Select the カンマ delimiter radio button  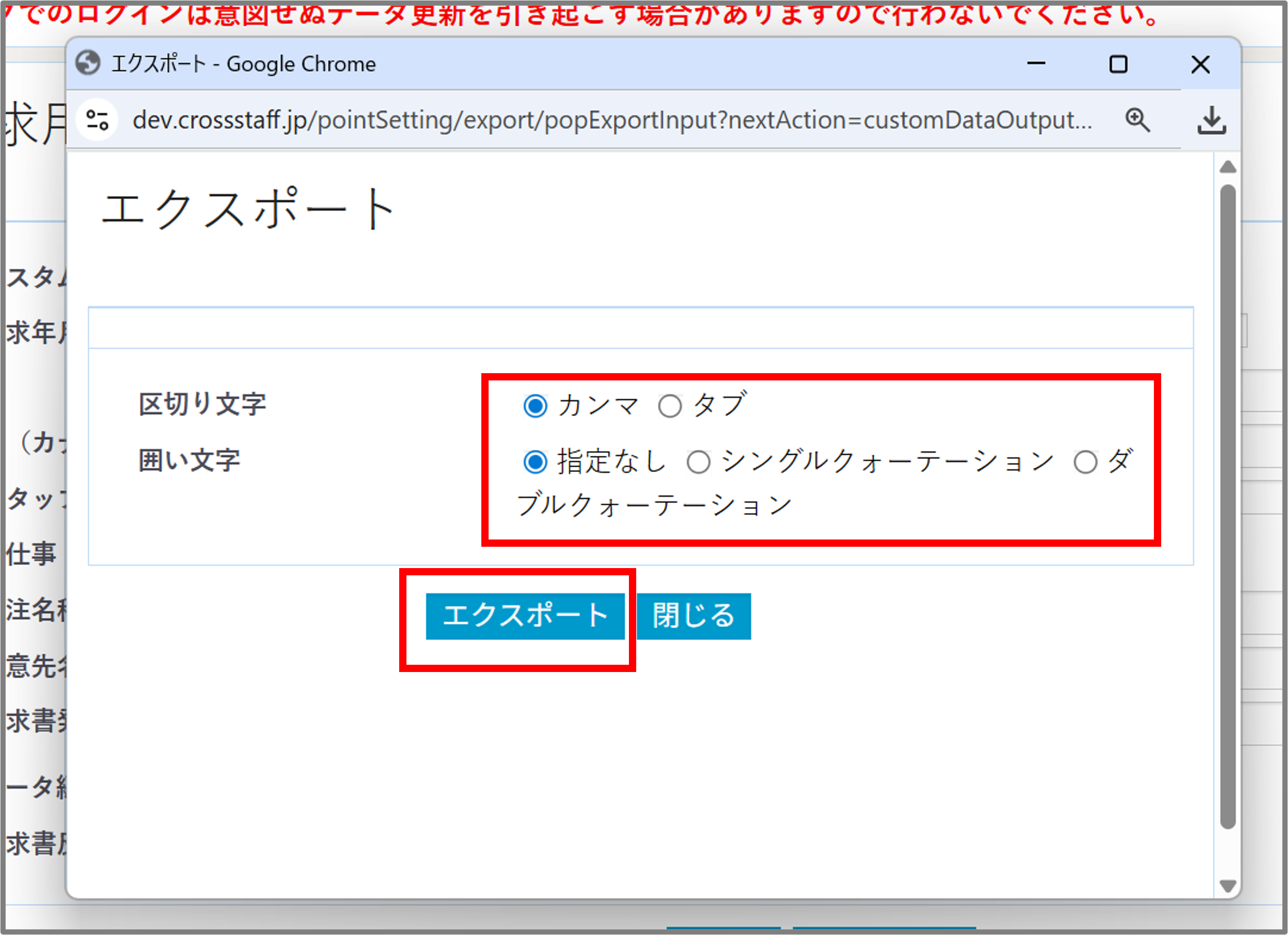pyautogui.click(x=535, y=406)
